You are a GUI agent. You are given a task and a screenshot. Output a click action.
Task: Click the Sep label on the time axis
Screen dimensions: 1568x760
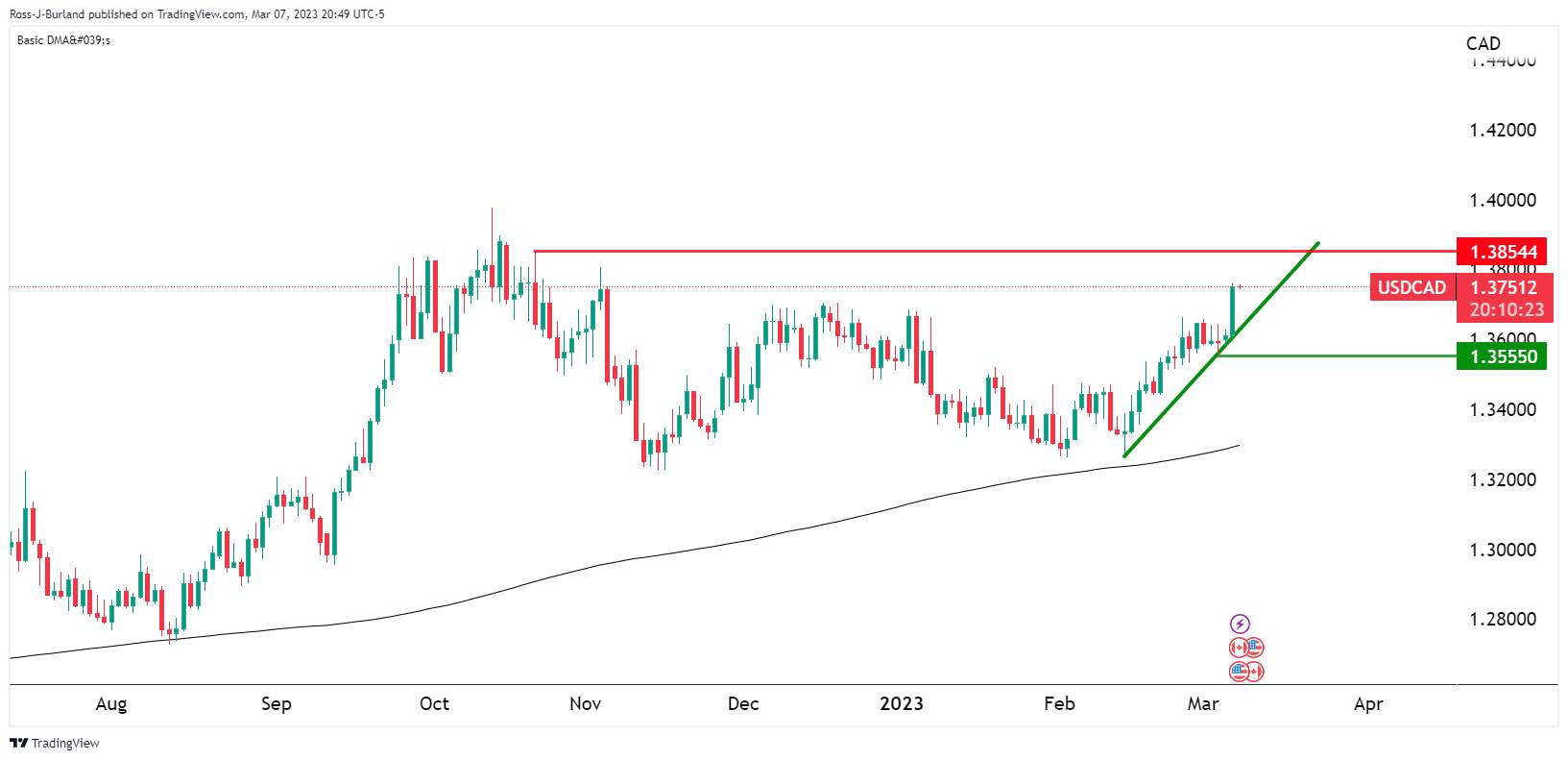(277, 704)
